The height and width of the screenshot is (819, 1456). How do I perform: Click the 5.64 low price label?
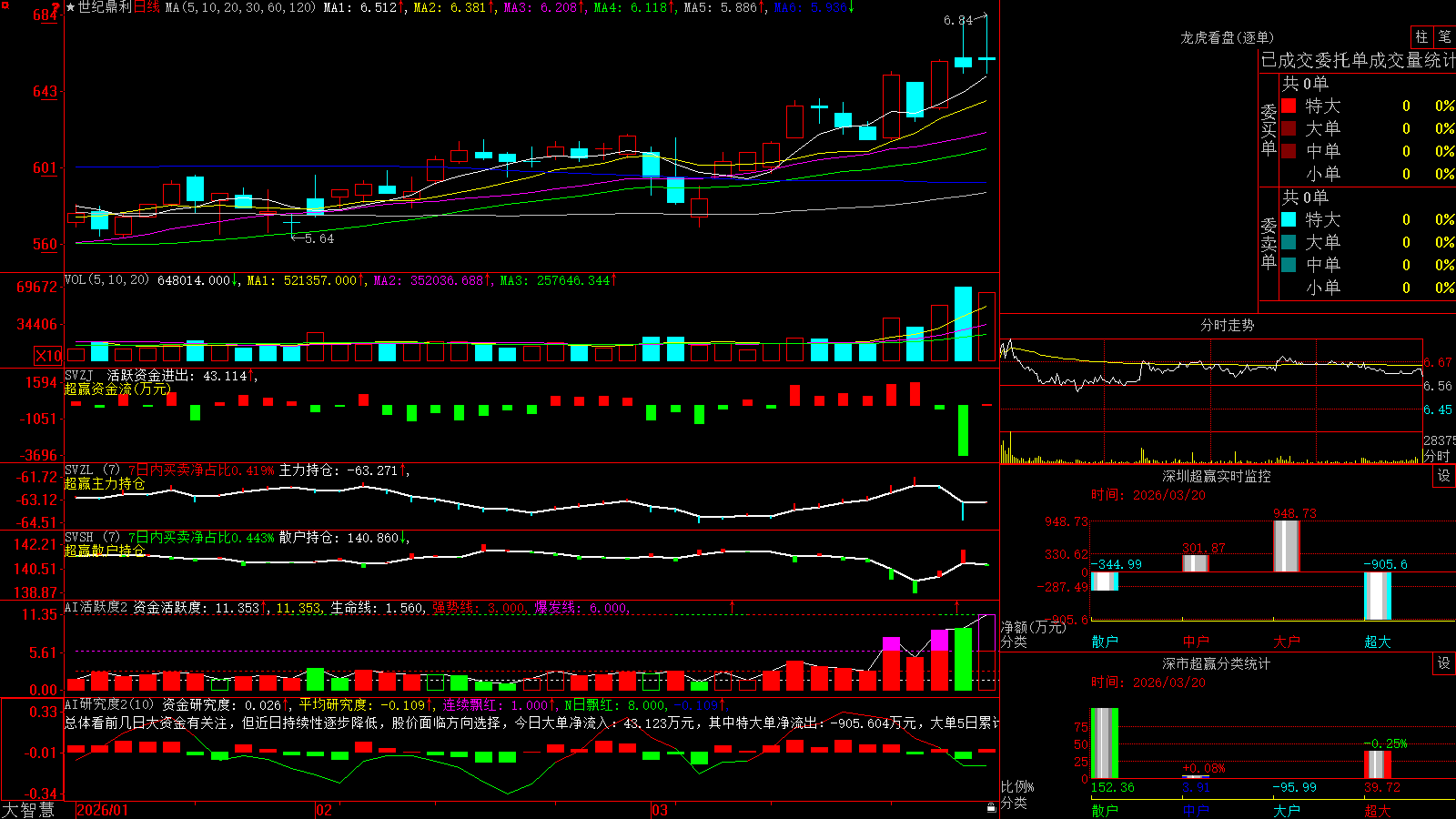click(318, 238)
